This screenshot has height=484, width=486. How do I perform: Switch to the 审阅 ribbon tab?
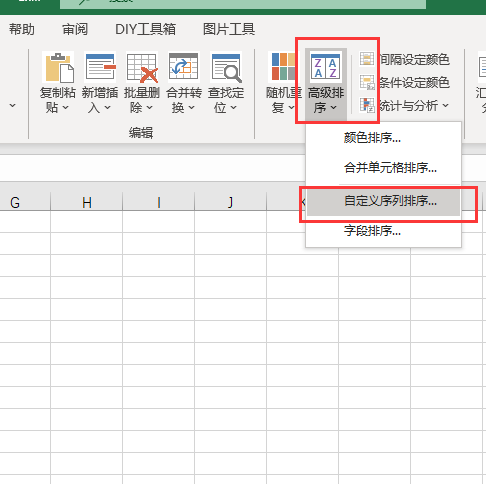[75, 29]
